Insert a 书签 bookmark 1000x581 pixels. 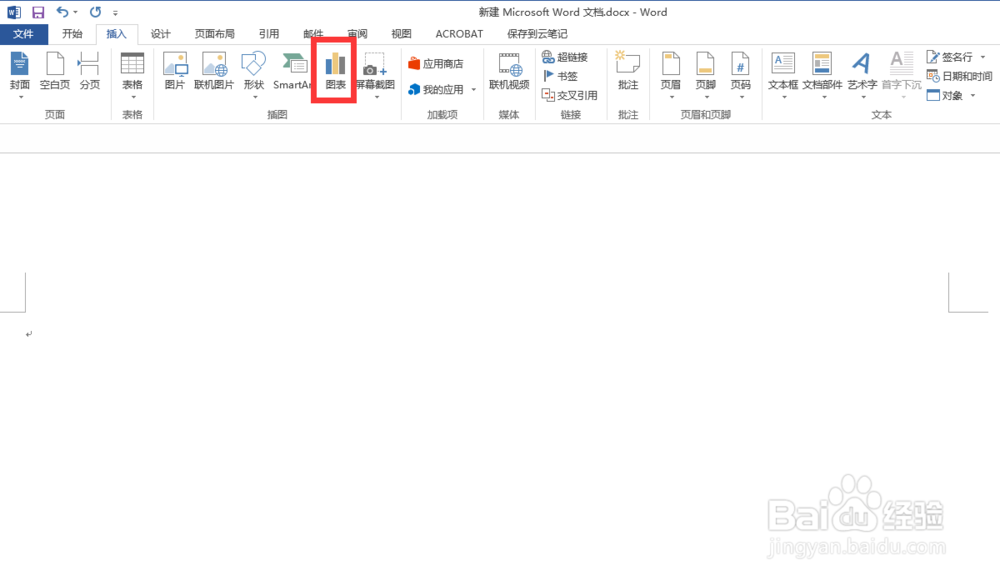pos(563,76)
